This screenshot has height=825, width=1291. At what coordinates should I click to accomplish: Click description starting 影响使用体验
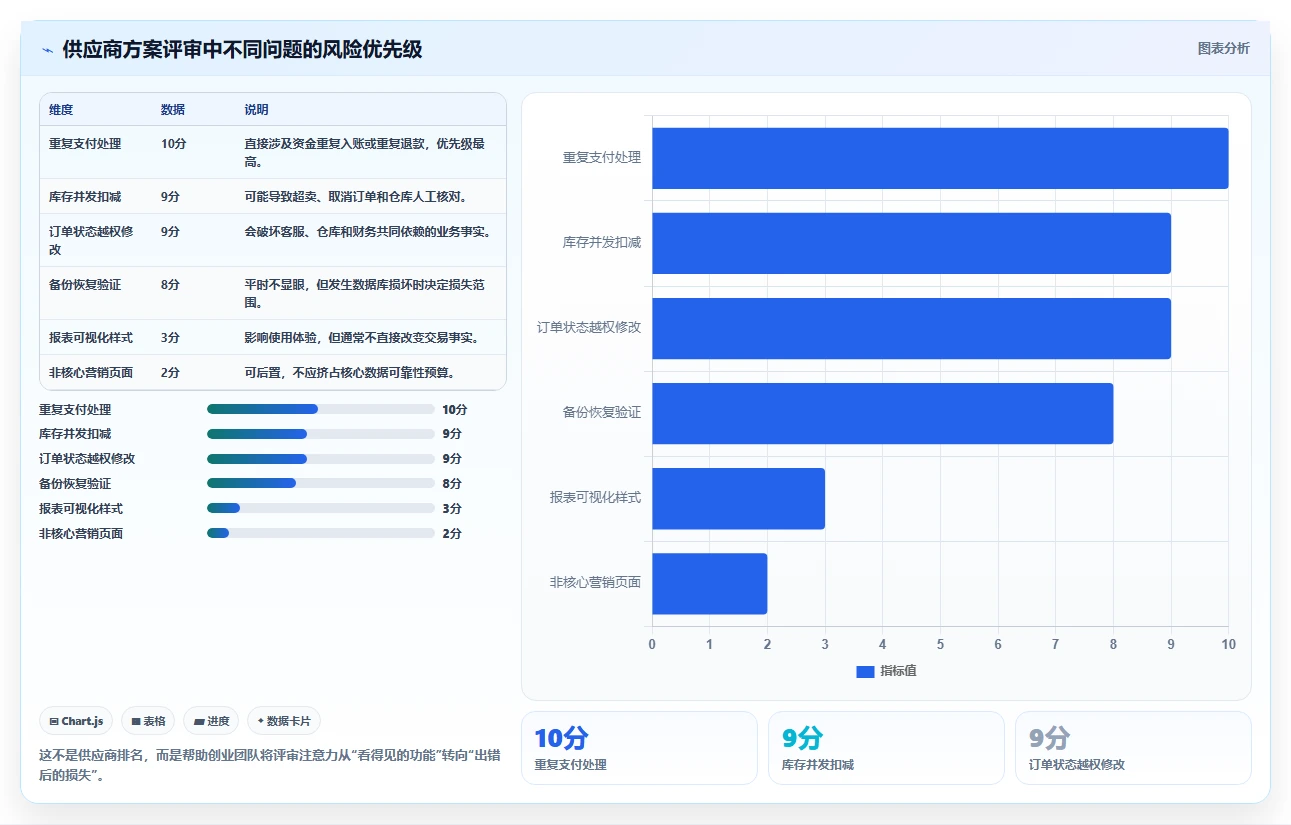tap(362, 338)
